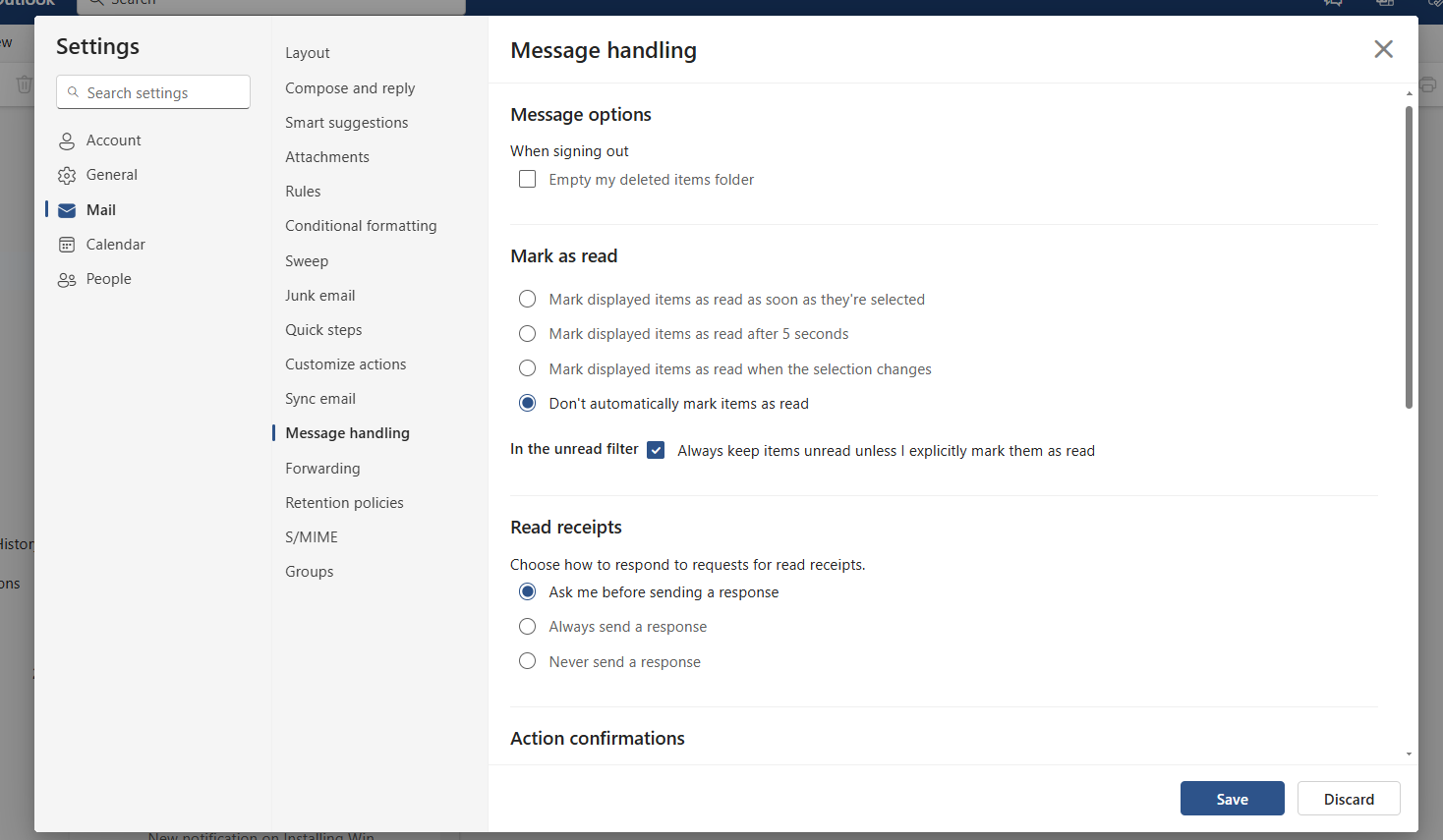This screenshot has width=1443, height=840.
Task: Click the scrollbar up arrow
Action: click(1409, 93)
